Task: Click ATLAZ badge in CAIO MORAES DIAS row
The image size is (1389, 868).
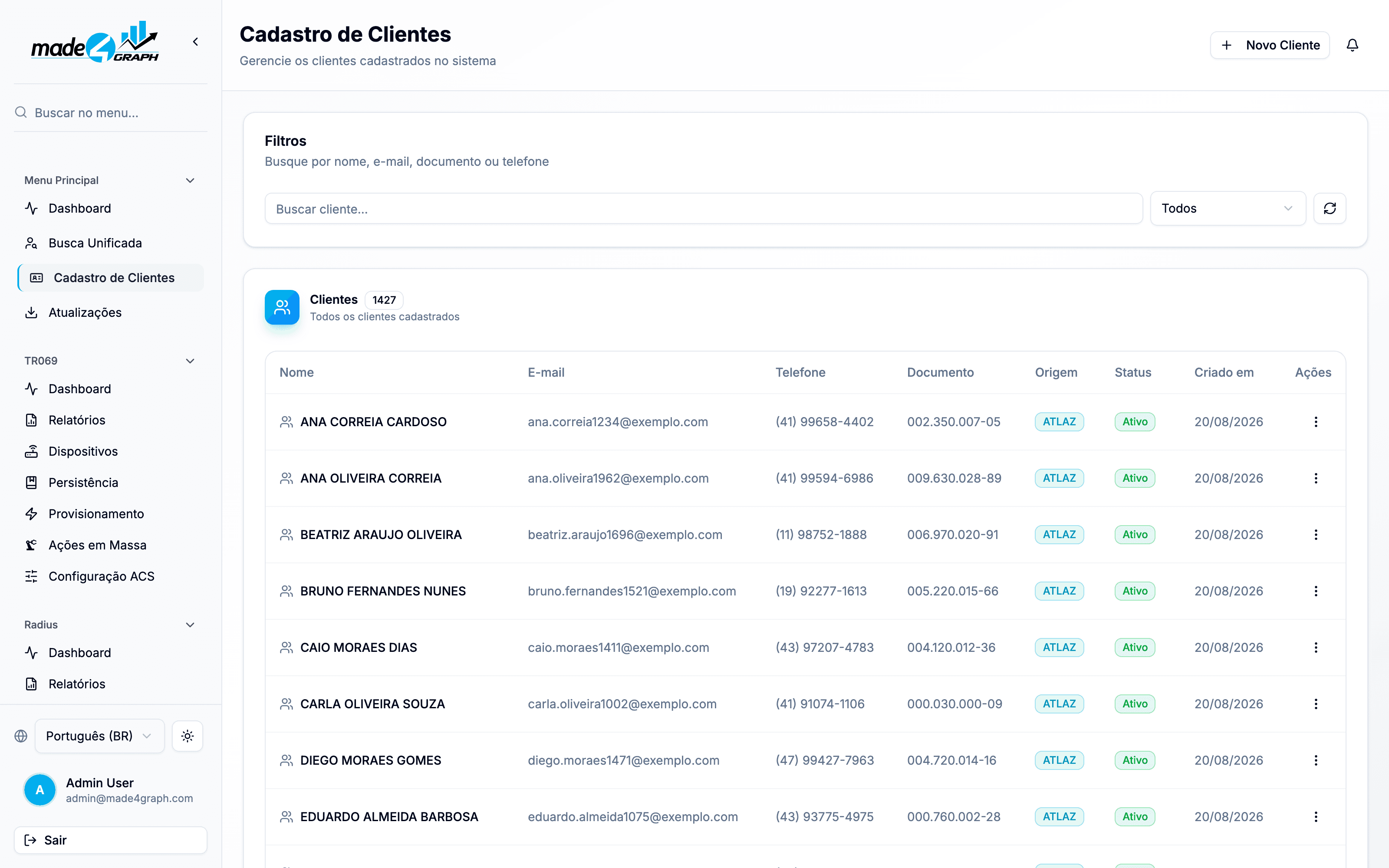Action: click(1060, 648)
